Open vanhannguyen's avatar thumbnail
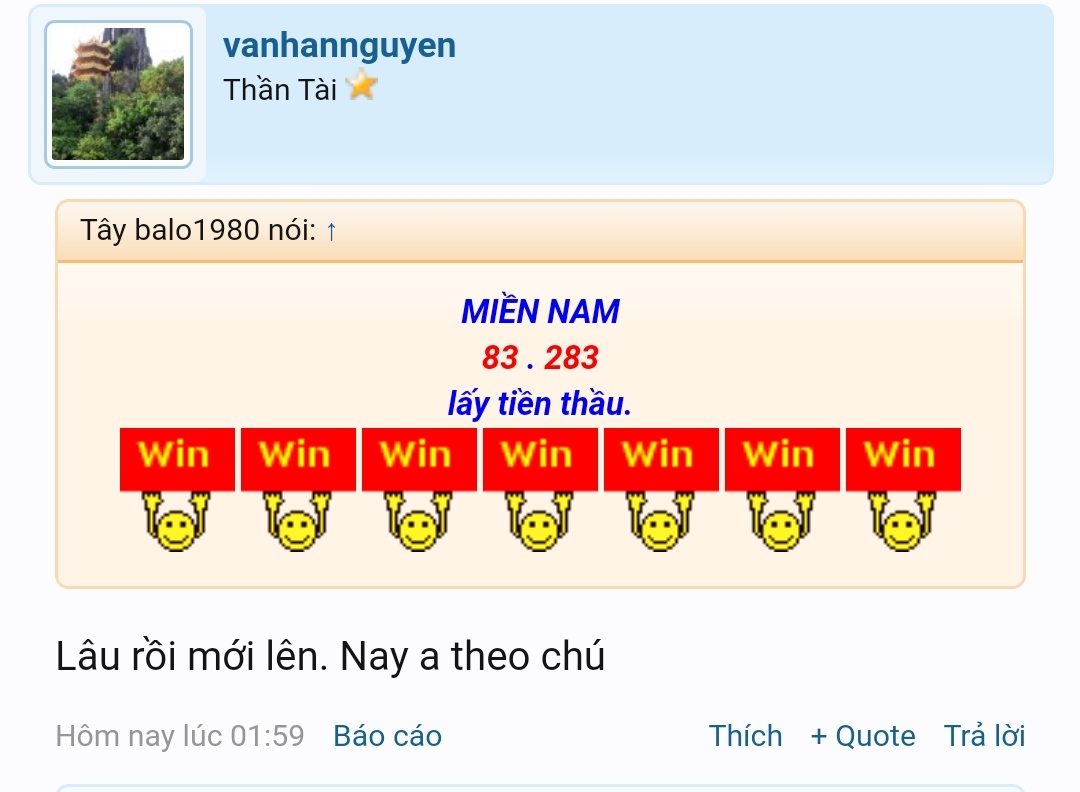 [x=118, y=94]
